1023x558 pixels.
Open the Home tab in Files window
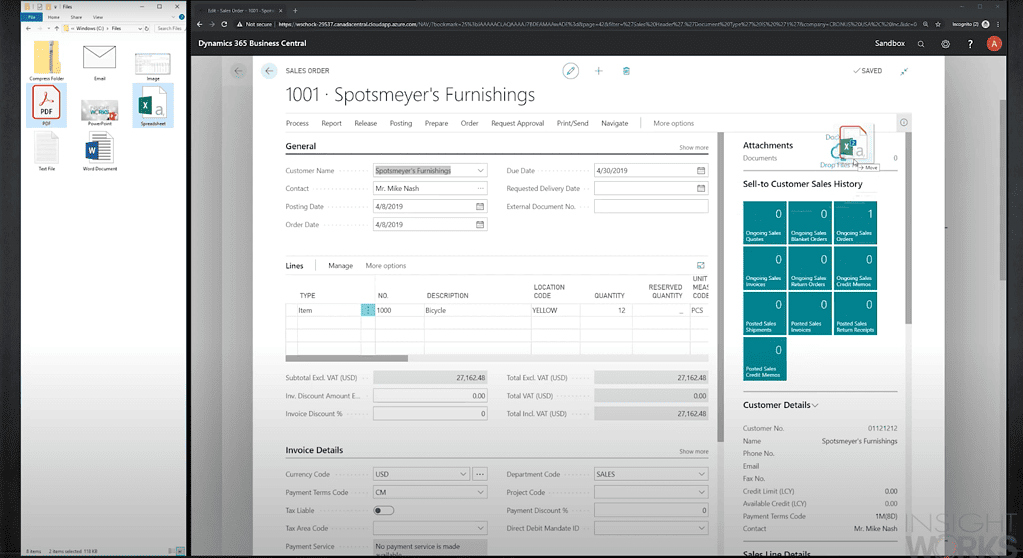point(53,17)
